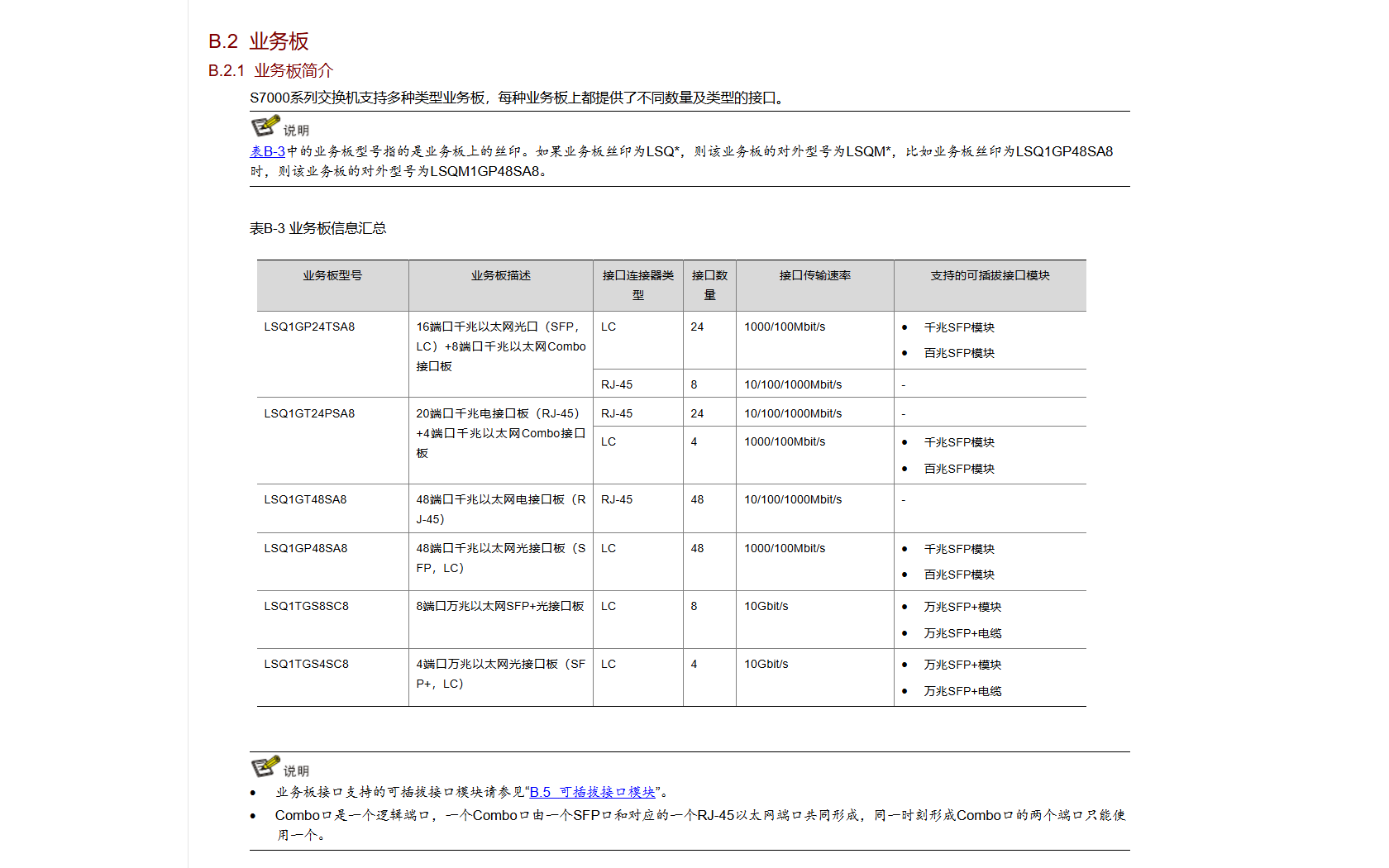Click the 表B-3 hyperlink in the note
Image resolution: width=1389 pixels, height=868 pixels.
[267, 151]
